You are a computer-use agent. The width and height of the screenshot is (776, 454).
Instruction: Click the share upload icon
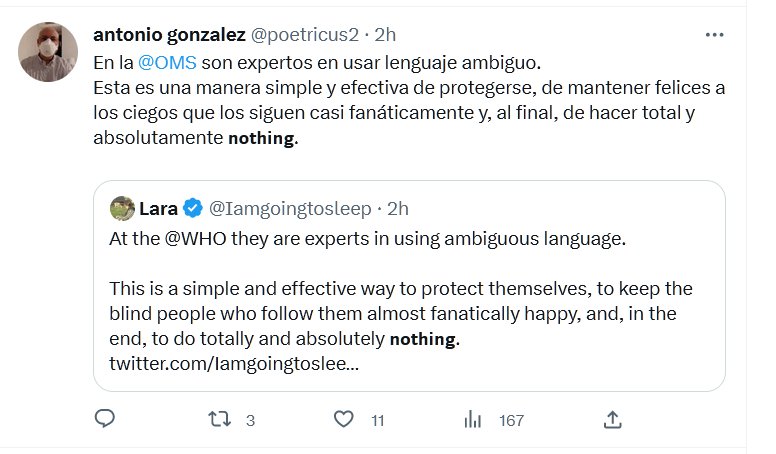pyautogui.click(x=614, y=420)
